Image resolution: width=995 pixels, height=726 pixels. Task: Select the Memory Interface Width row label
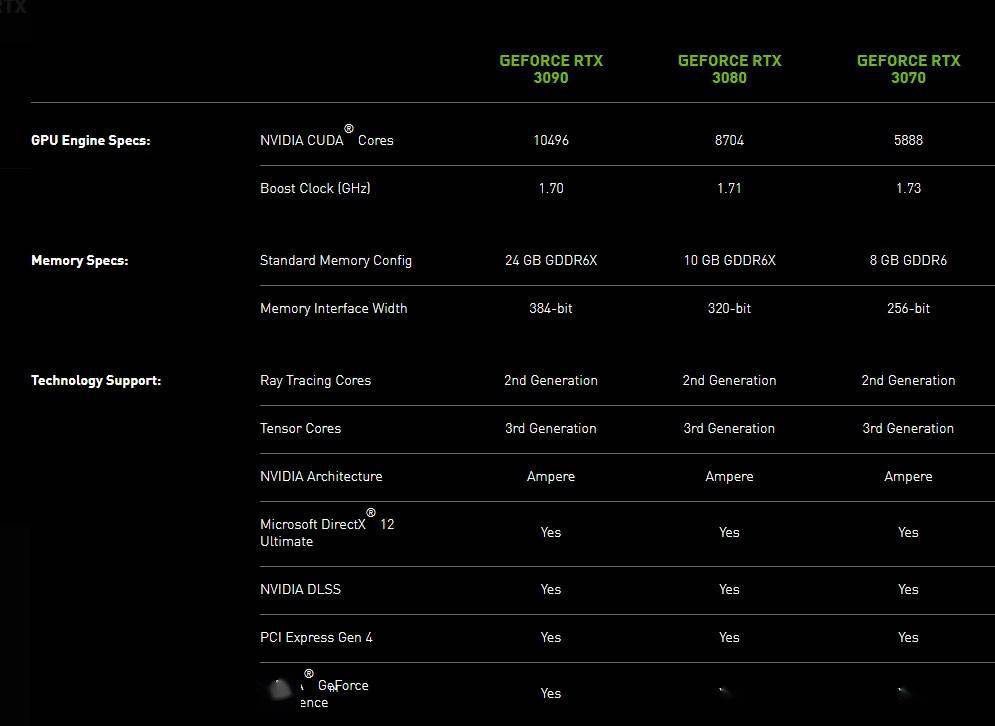pyautogui.click(x=333, y=308)
